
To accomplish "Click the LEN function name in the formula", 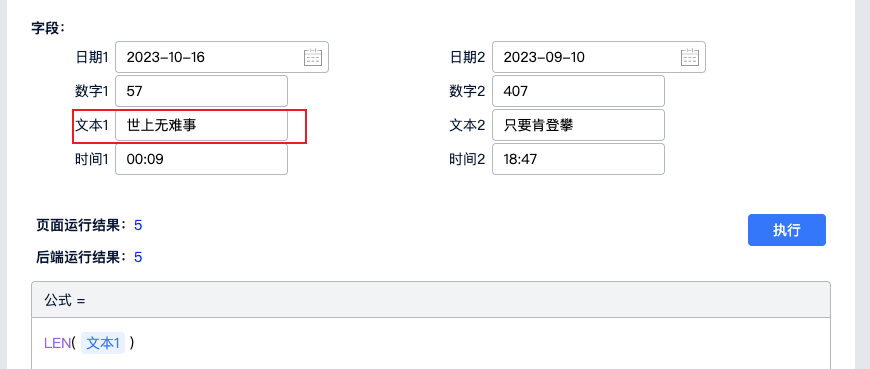I will [58, 343].
